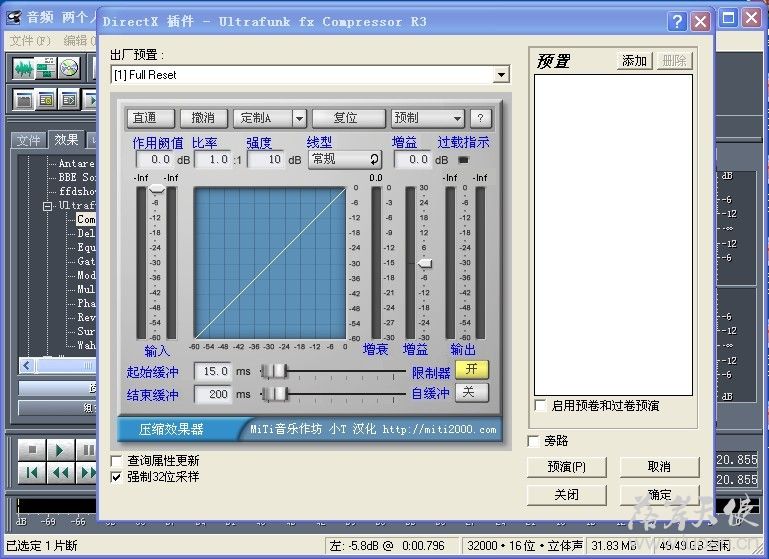The width and height of the screenshot is (769, 559).
Task: Switch to waveform edit view icon
Action: 23,69
